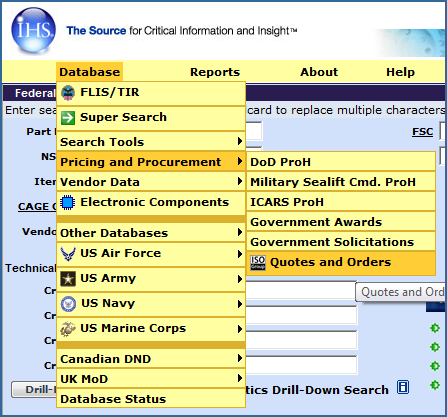
Task: Click the US Army star icon
Action: 68,279
